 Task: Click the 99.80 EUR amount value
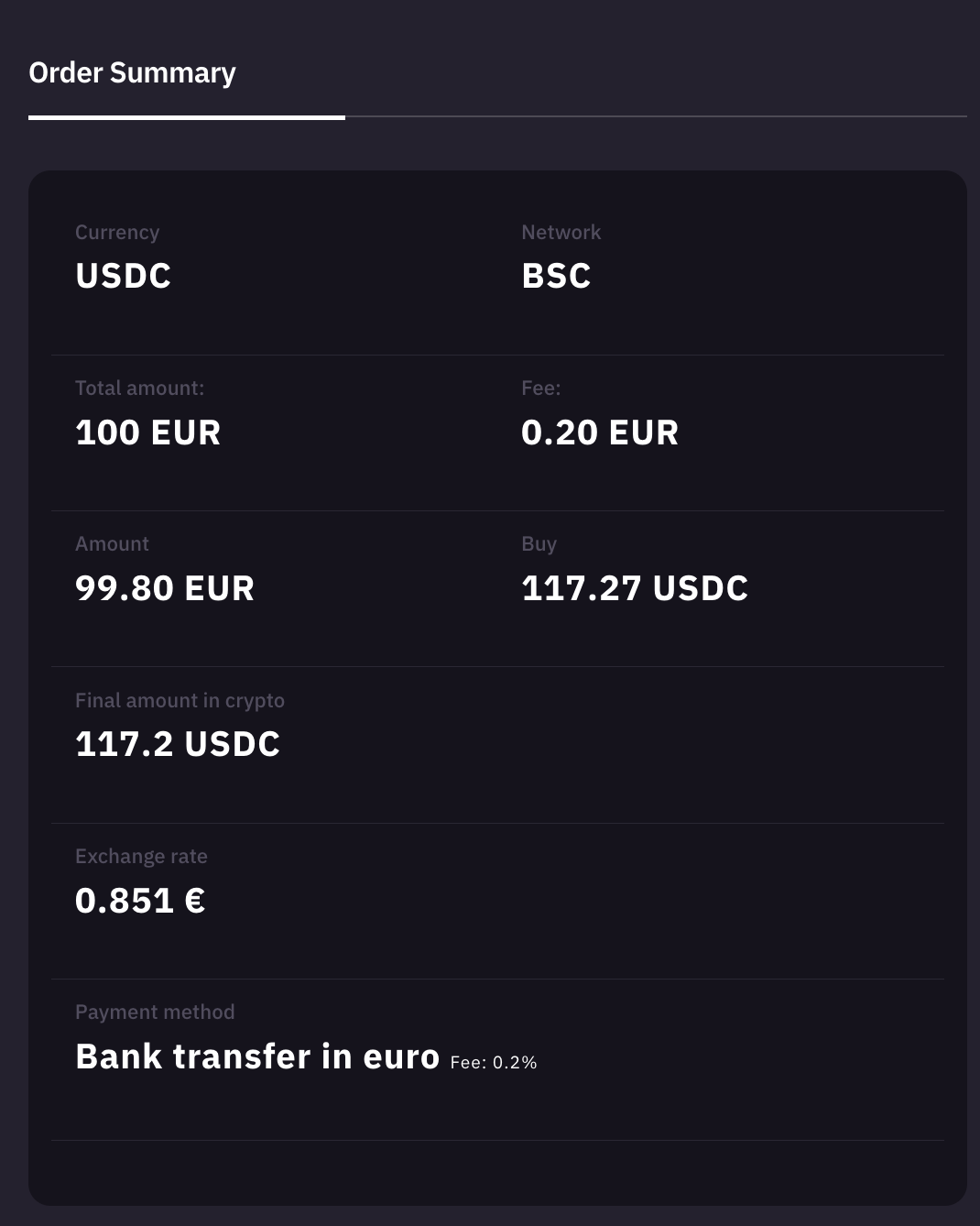[x=165, y=588]
